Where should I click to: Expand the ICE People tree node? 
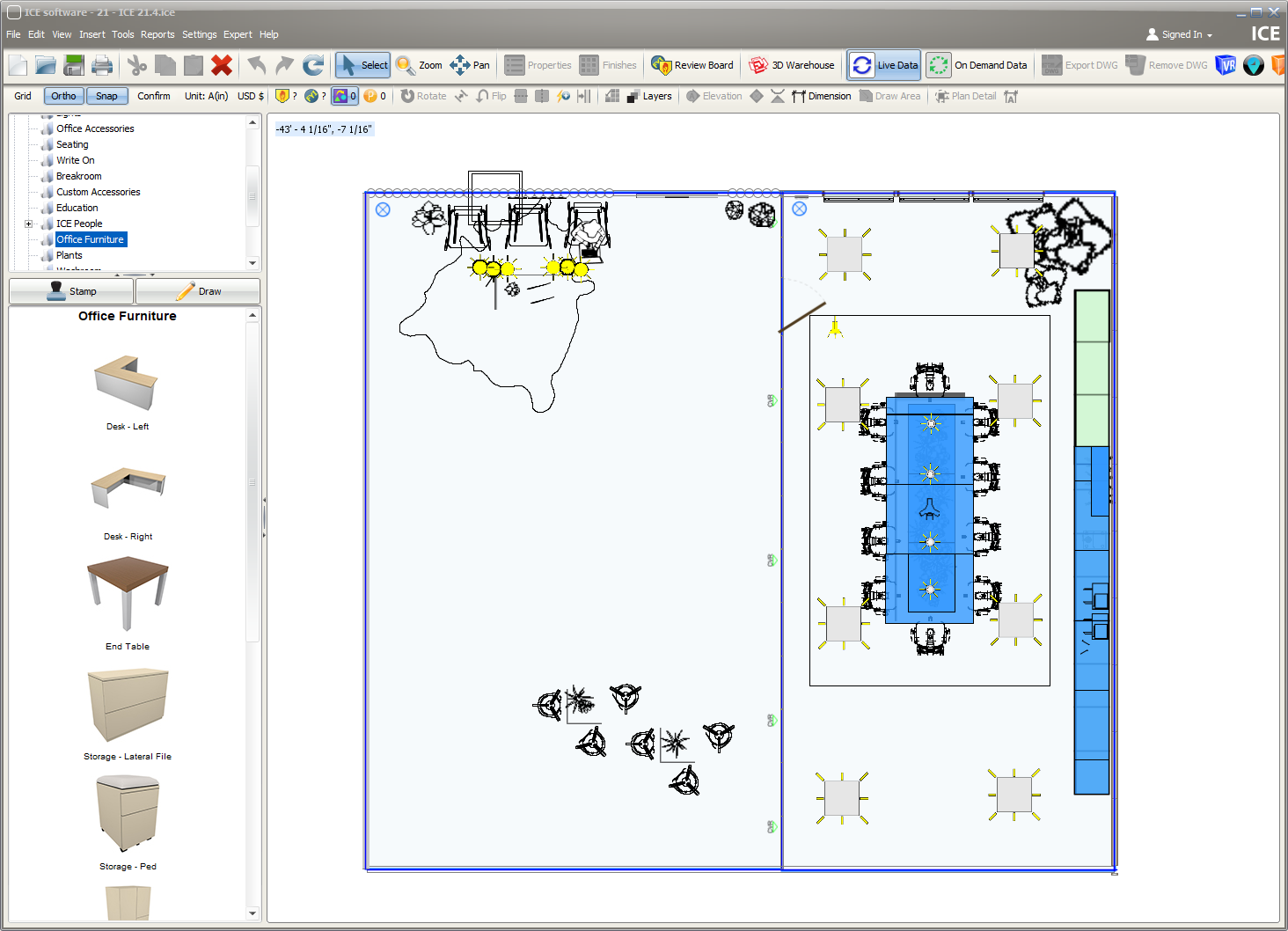[x=28, y=224]
